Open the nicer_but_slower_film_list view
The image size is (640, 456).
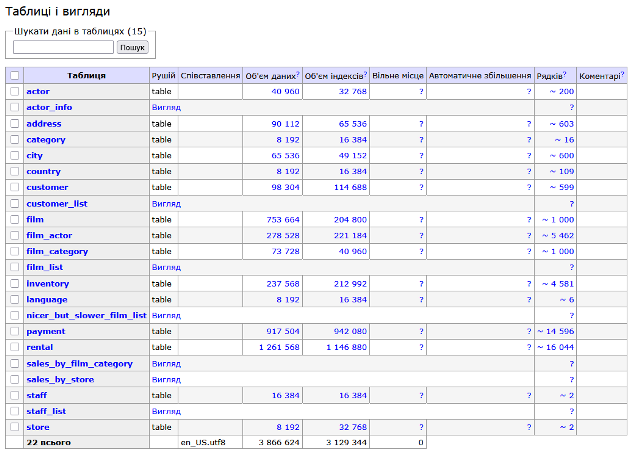(86, 315)
